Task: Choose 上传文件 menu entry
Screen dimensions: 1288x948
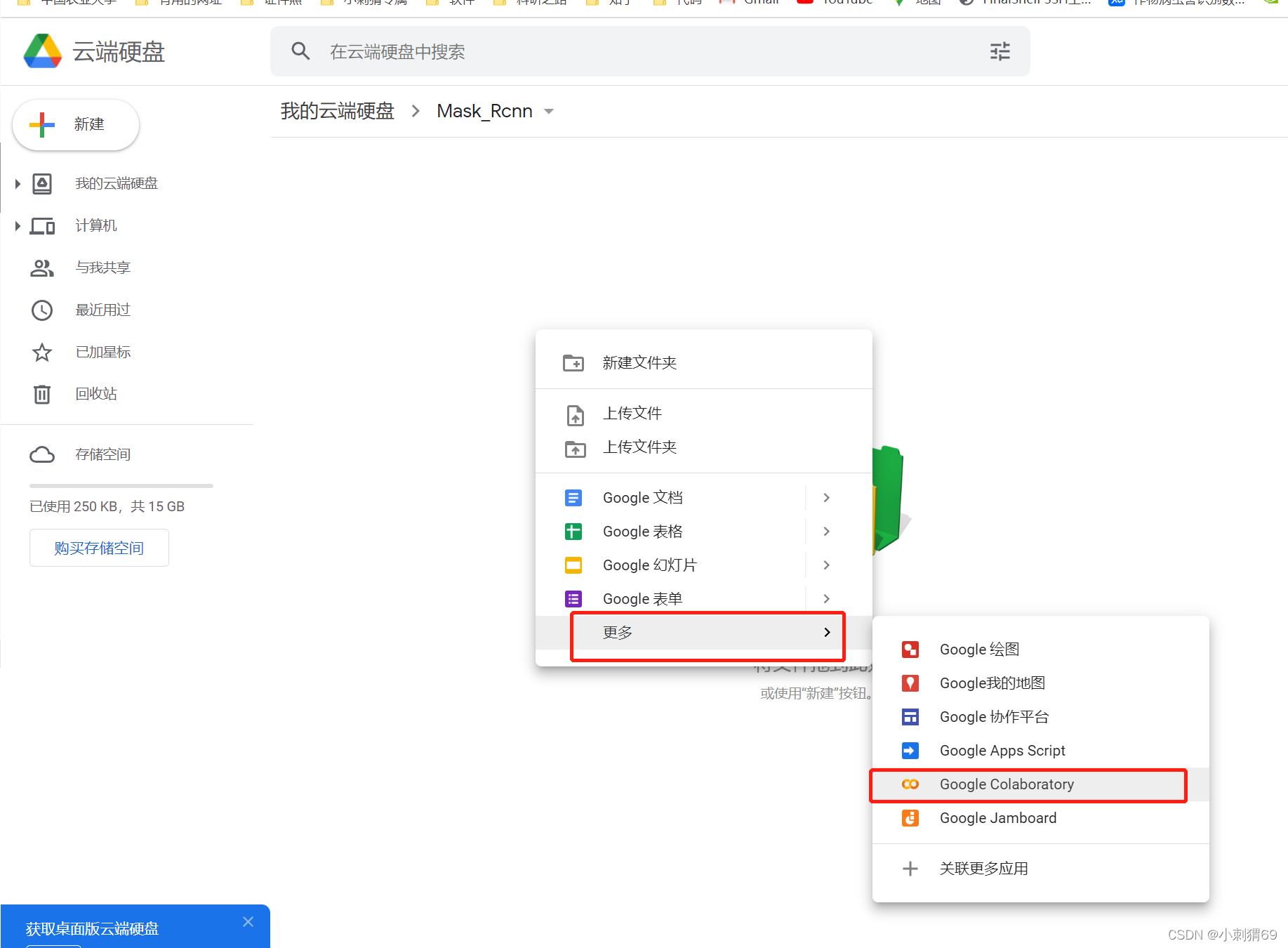Action: [x=704, y=414]
